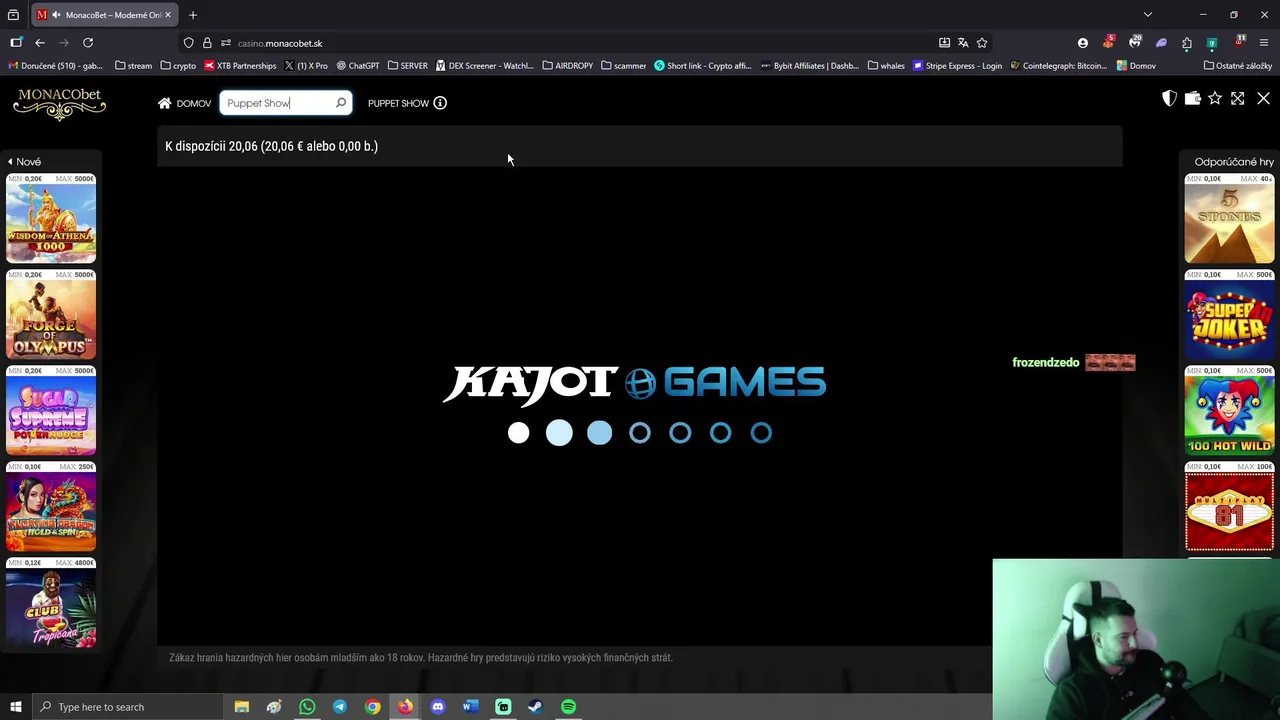Close the MonacoBet browser tab

pos(169,15)
